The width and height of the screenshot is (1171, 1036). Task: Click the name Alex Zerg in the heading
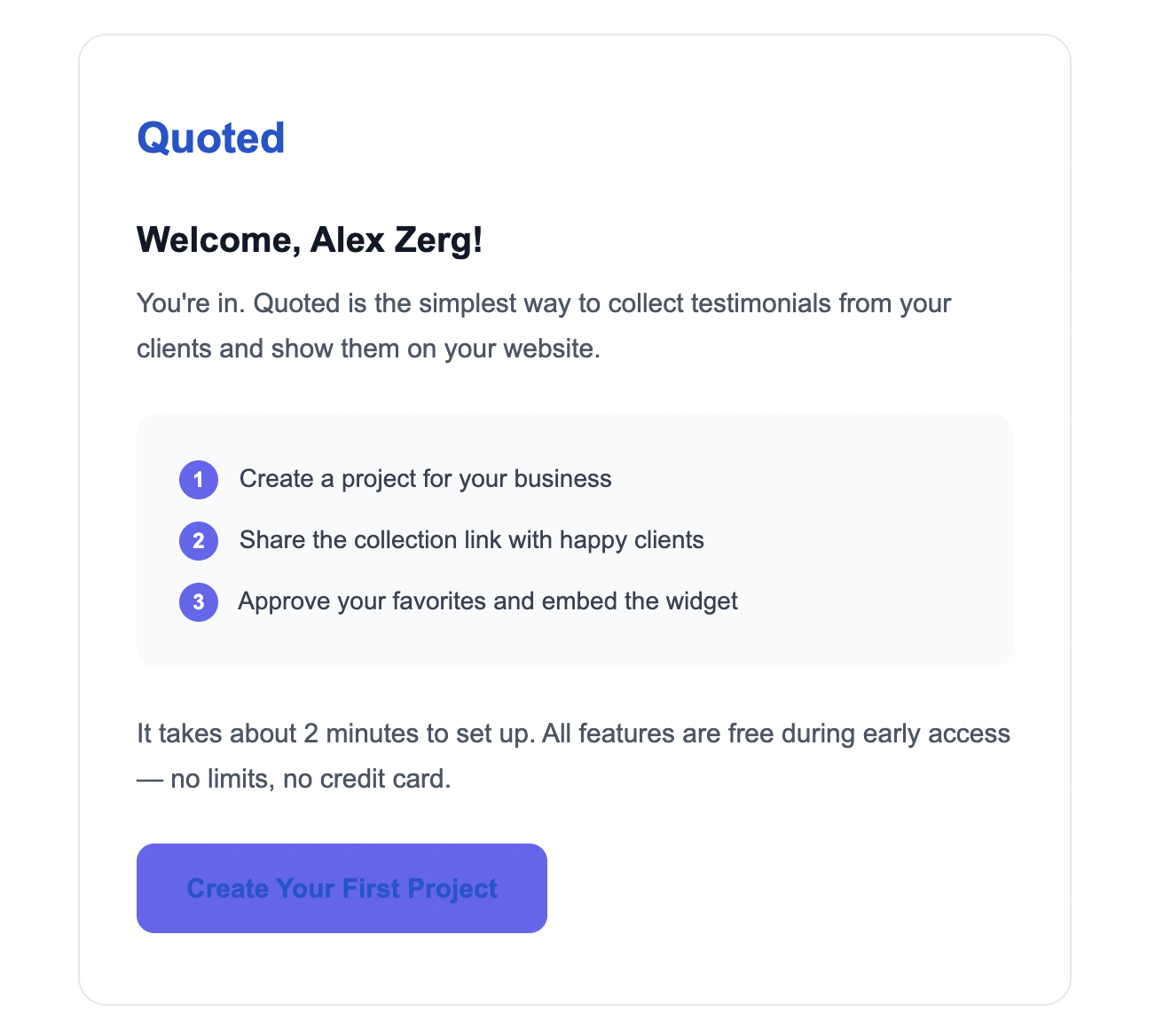tap(396, 239)
